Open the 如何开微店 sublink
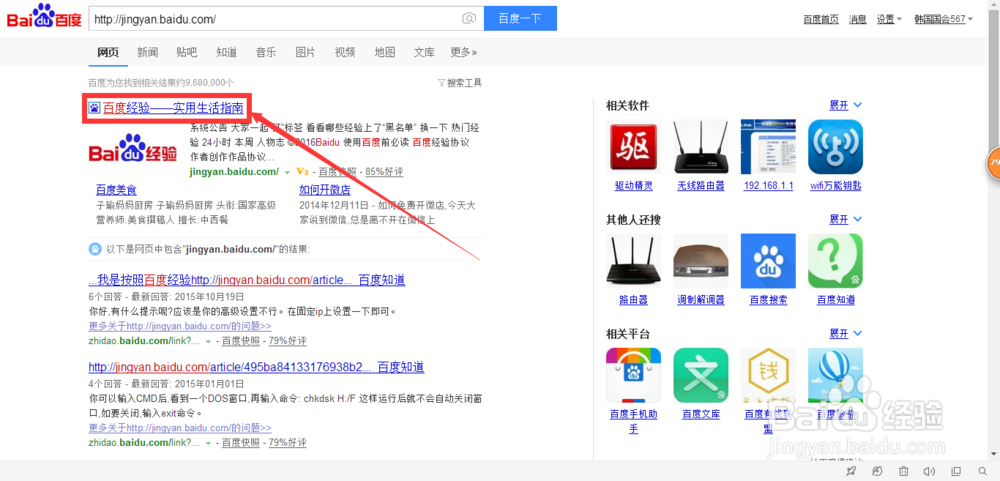Screen dimensions: 1000x481 [325, 190]
